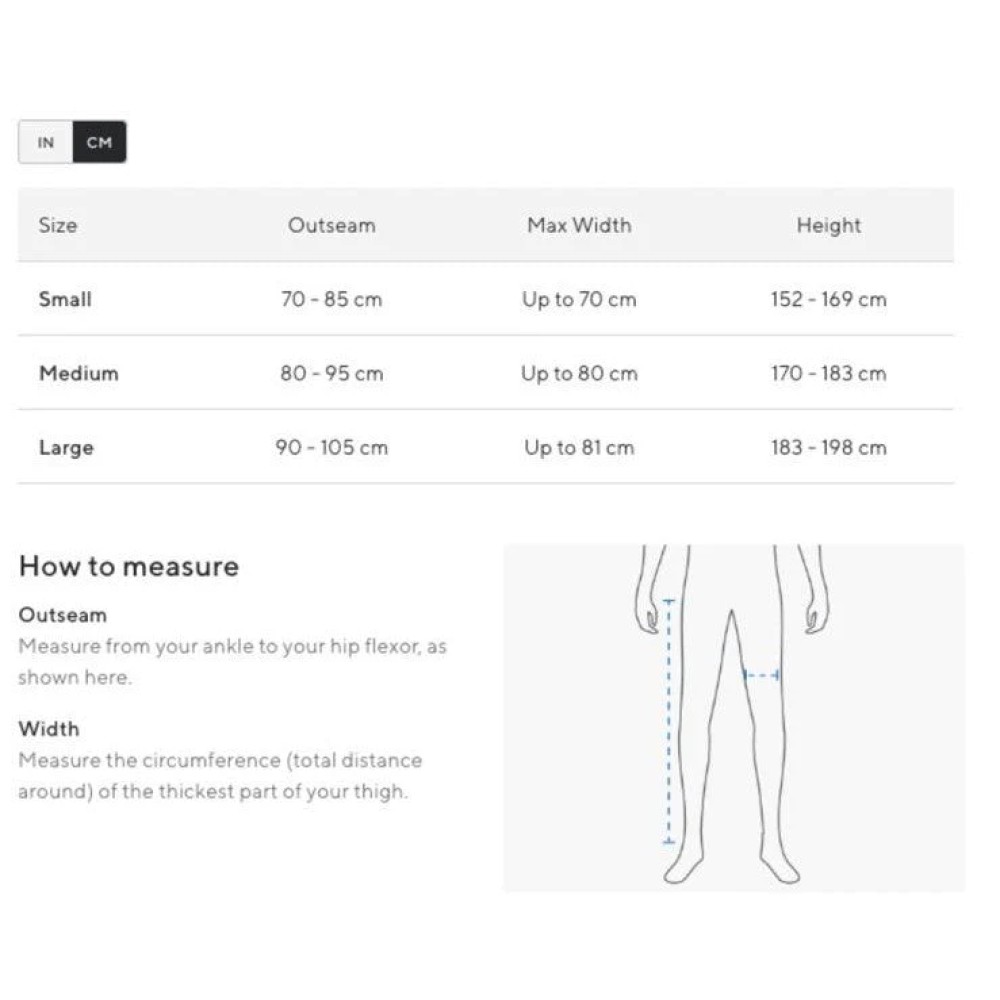Select the CM unit option
The height and width of the screenshot is (1000, 1000).
pos(99,142)
